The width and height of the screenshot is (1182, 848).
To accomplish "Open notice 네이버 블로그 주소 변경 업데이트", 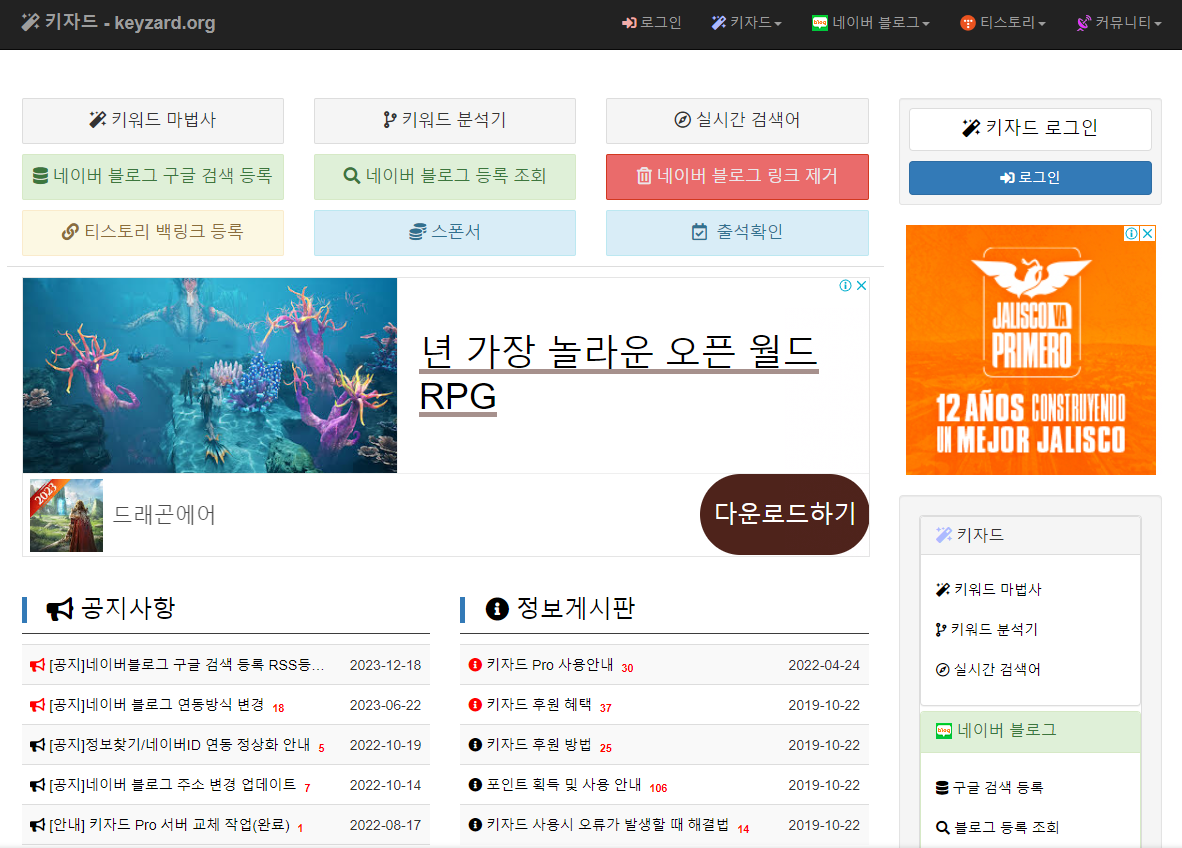I will (173, 785).
